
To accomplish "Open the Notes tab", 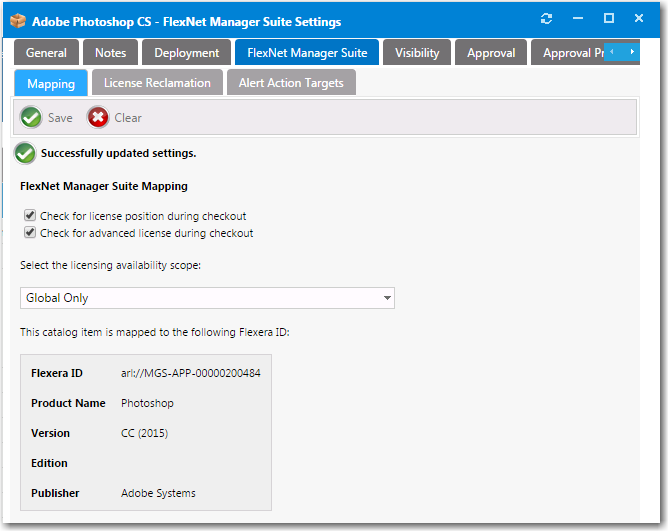I will pyautogui.click(x=110, y=53).
